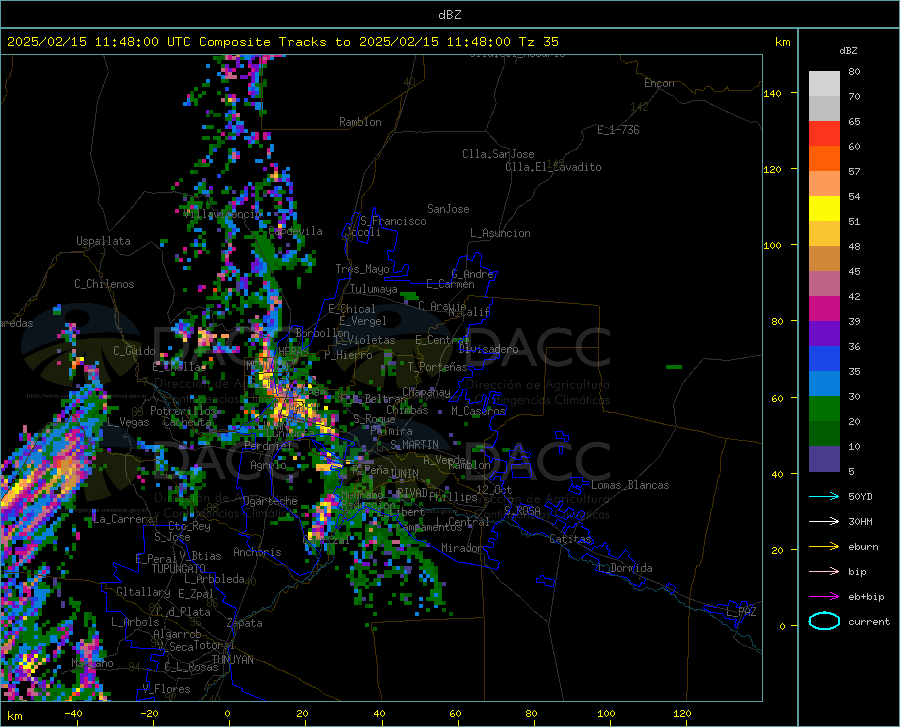Select the light blue 30-35 dBZ band
This screenshot has width=900, height=727.
[824, 384]
